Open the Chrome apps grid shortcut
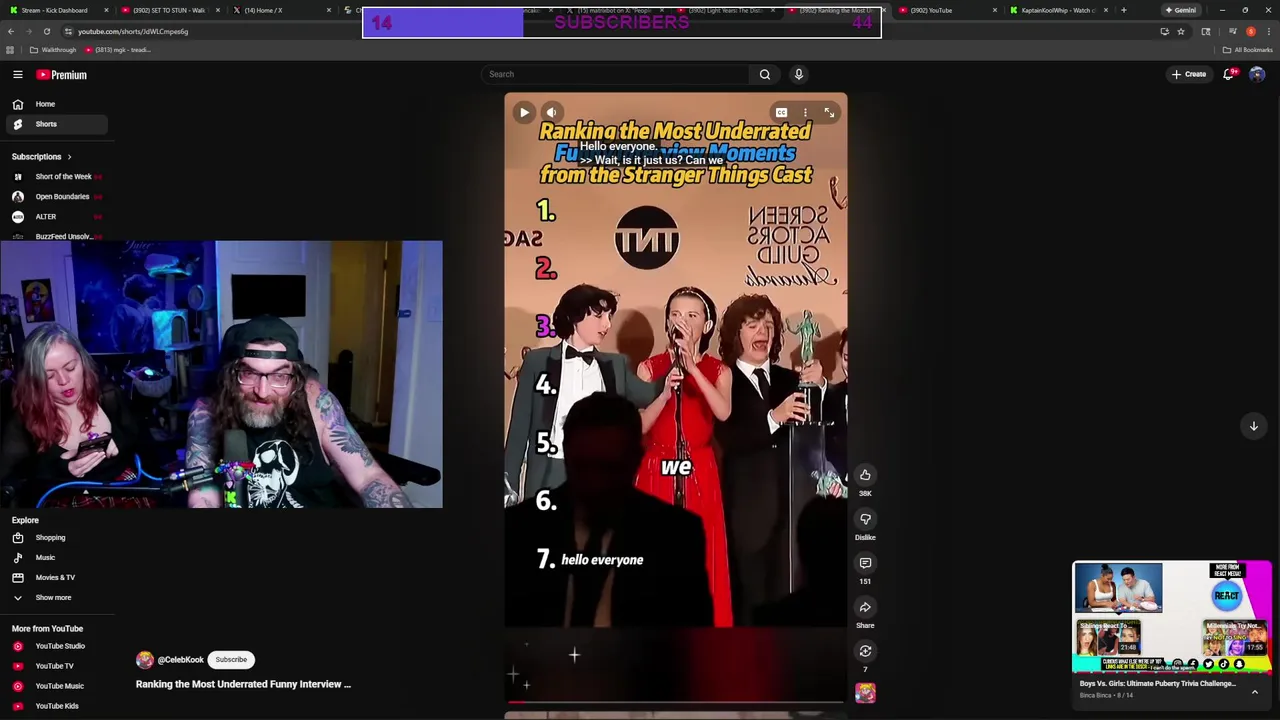 point(10,50)
